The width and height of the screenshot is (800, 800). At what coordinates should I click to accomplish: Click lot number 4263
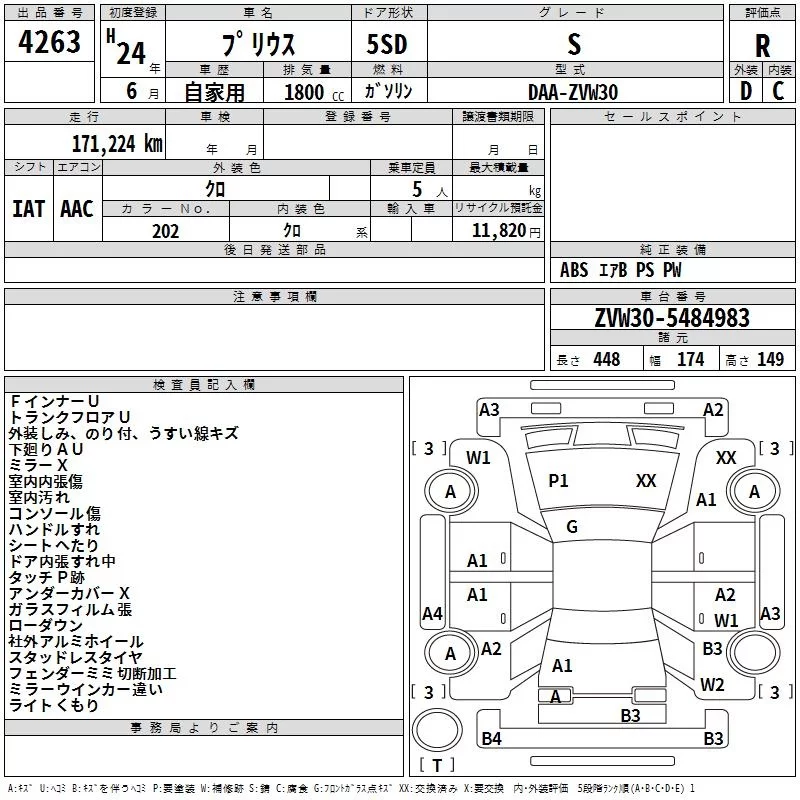click(x=49, y=42)
